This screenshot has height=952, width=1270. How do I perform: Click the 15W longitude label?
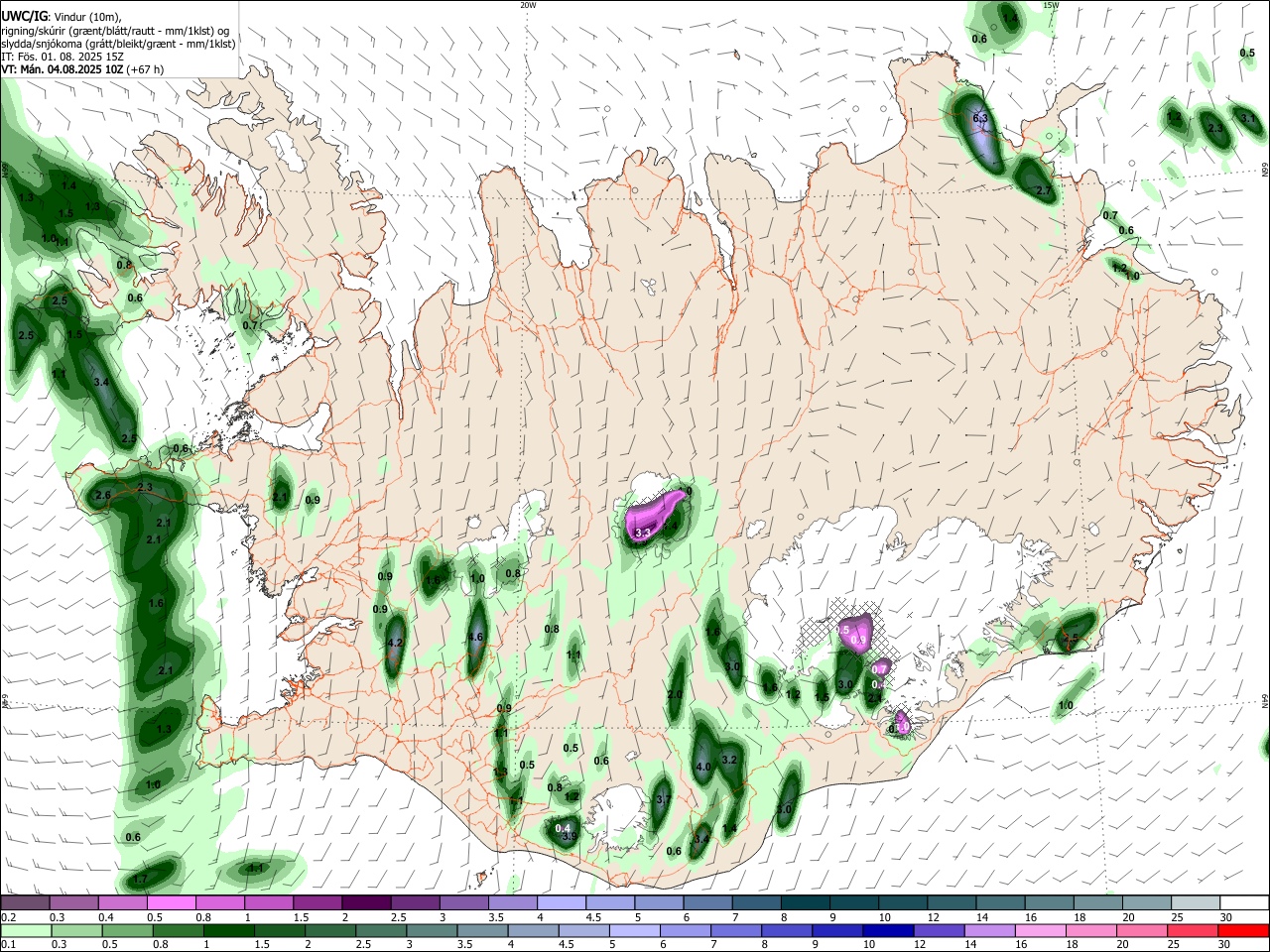[1052, 5]
